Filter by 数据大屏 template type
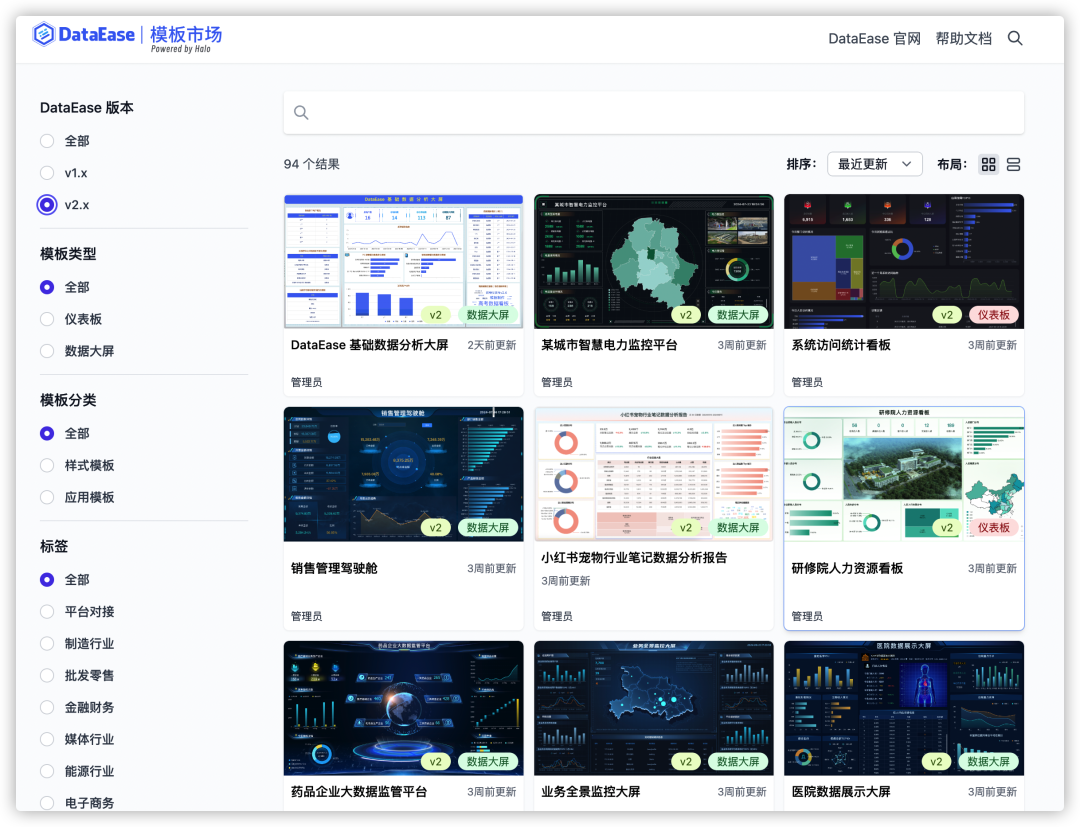This screenshot has width=1080, height=827. point(47,350)
